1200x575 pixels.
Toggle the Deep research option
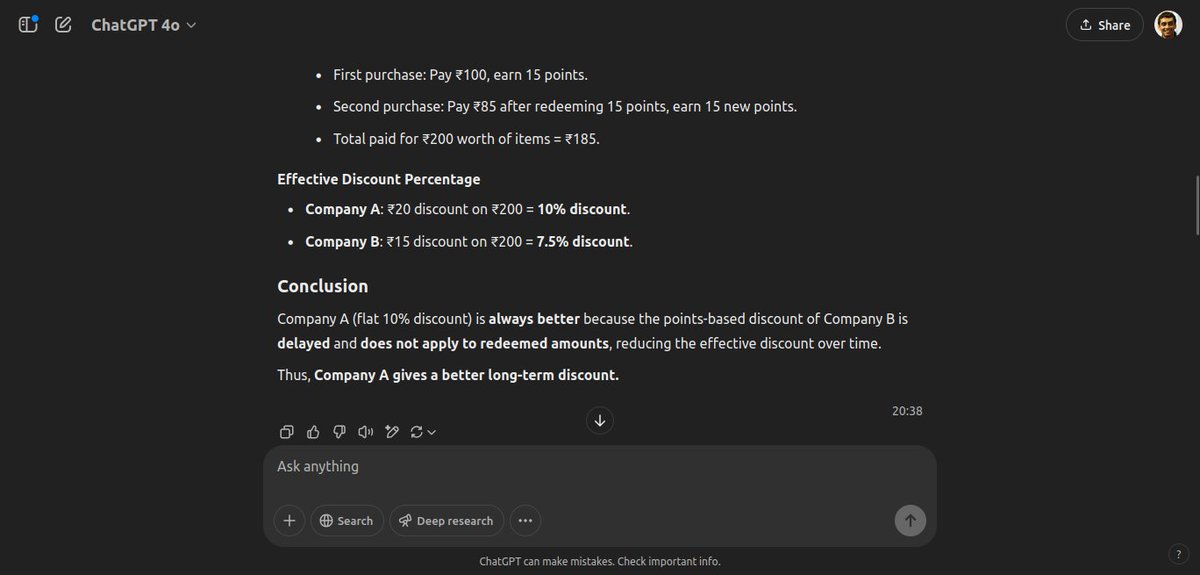point(446,520)
